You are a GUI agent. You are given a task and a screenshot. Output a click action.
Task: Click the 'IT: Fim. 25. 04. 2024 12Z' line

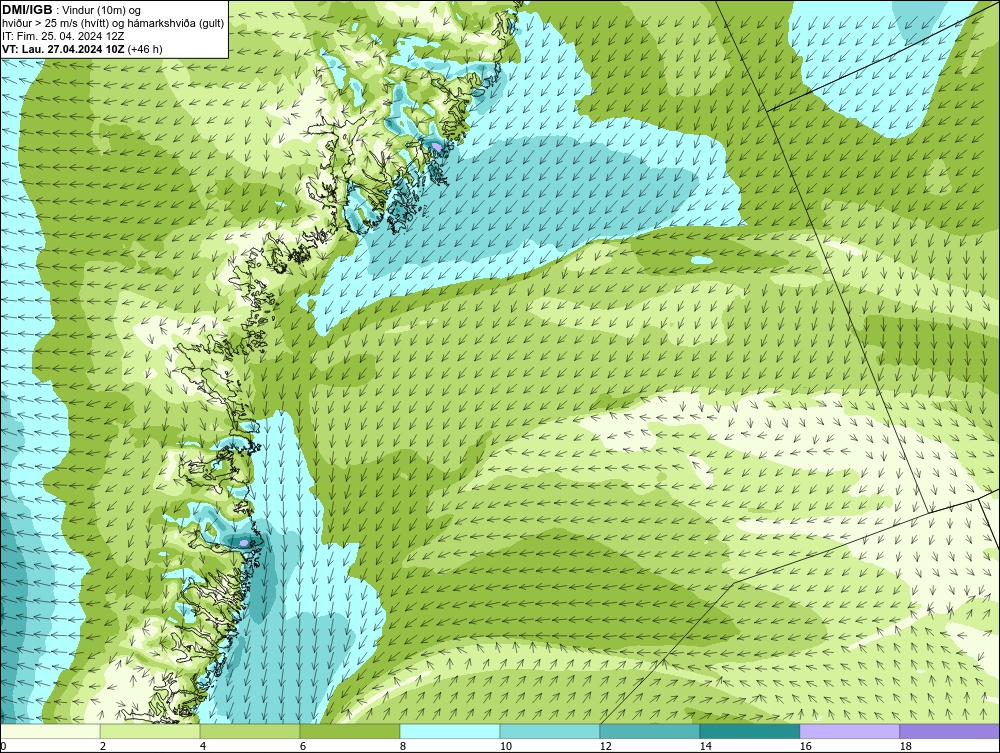[63, 36]
